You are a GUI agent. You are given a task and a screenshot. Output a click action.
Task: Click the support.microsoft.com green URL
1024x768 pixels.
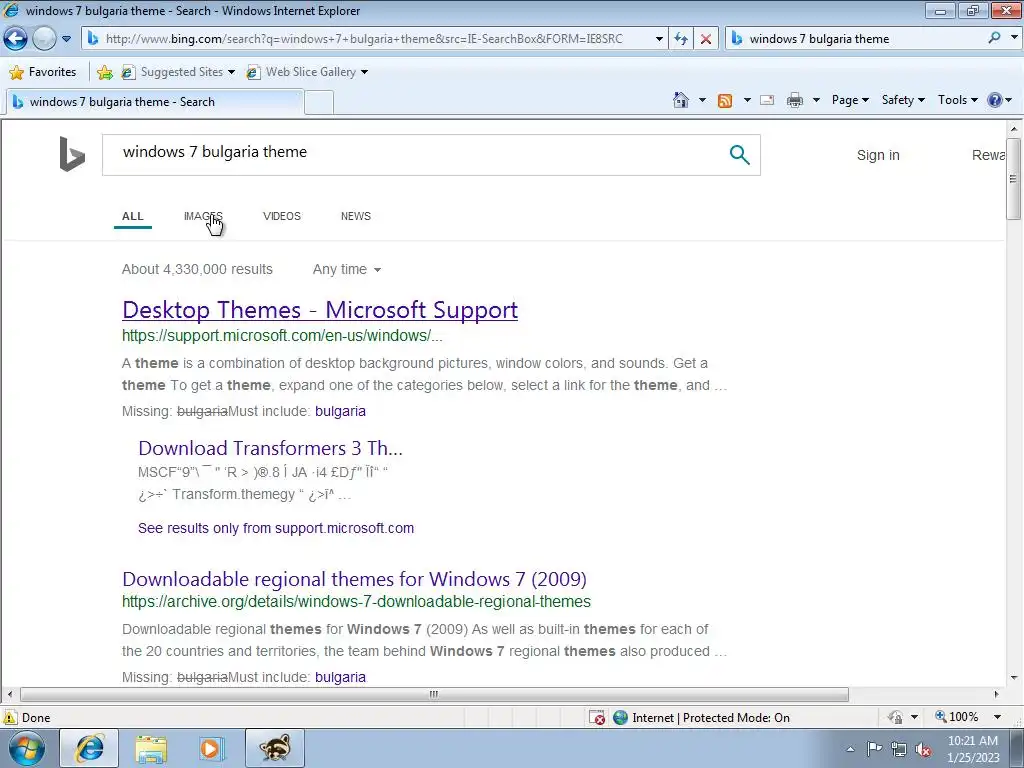pos(282,336)
